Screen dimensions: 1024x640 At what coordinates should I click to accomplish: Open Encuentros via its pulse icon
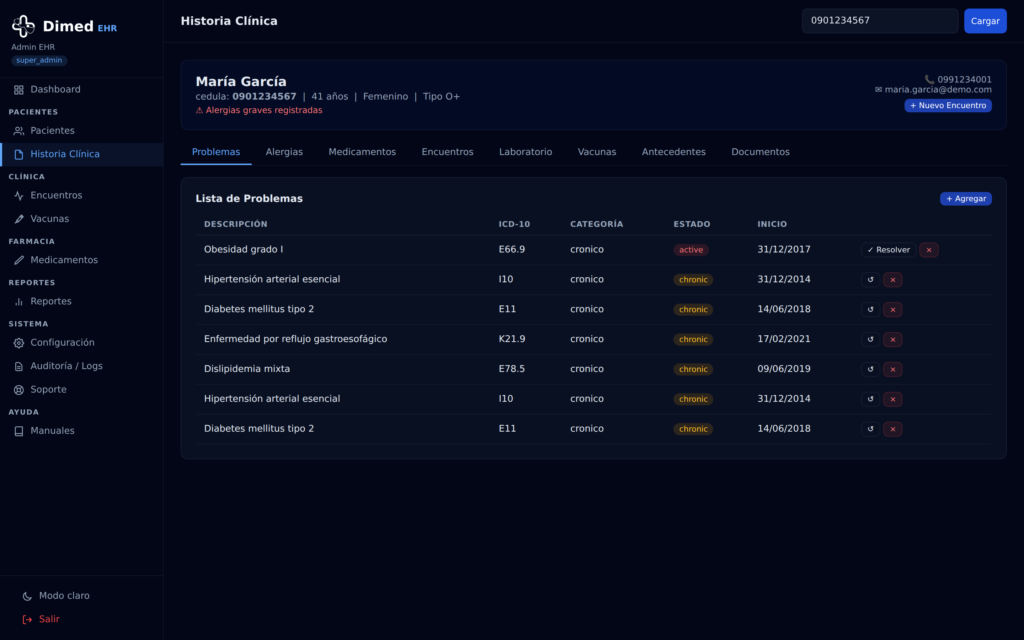(x=19, y=195)
